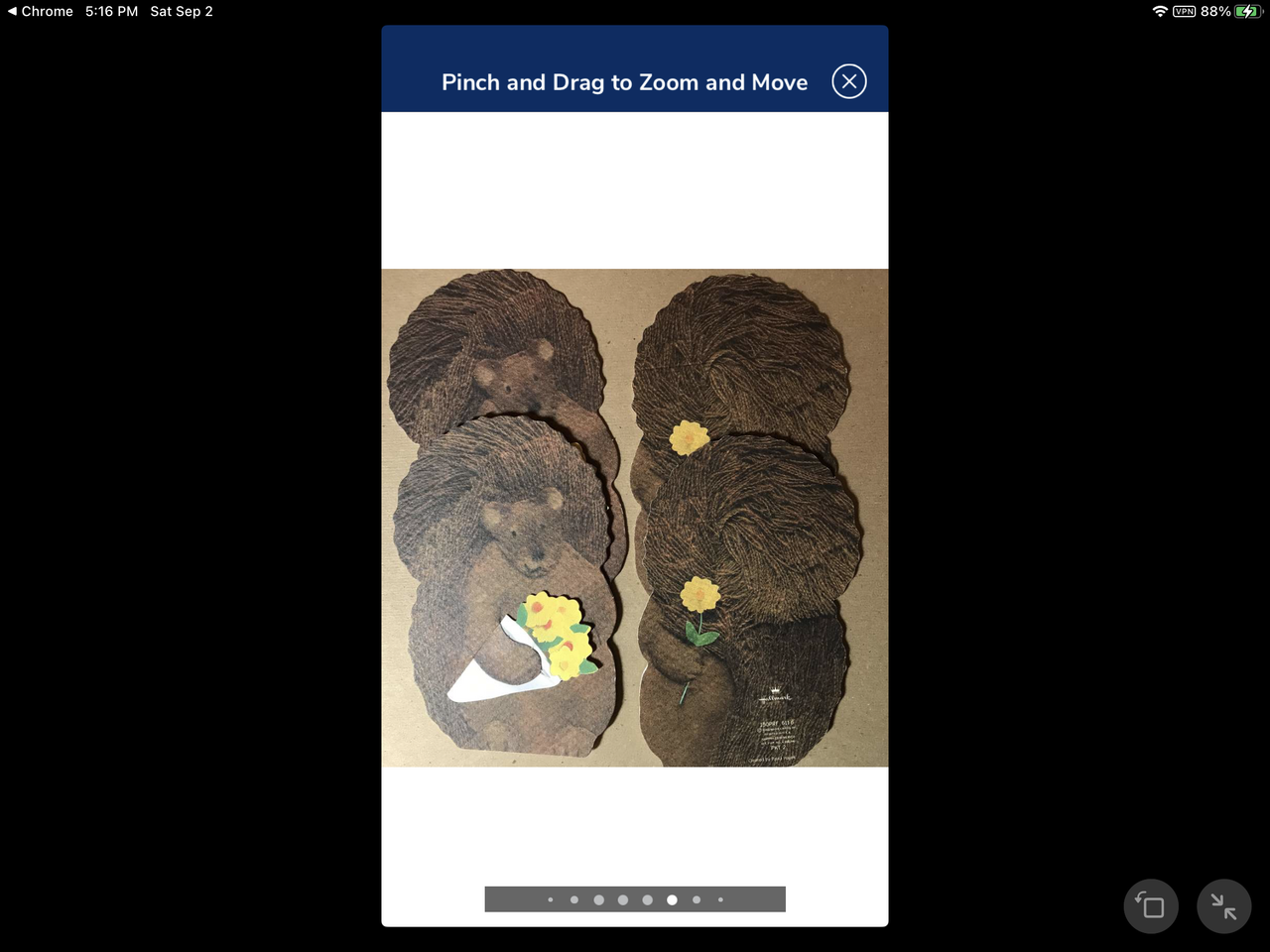
Task: Go to the fourth image dot
Action: click(x=623, y=899)
